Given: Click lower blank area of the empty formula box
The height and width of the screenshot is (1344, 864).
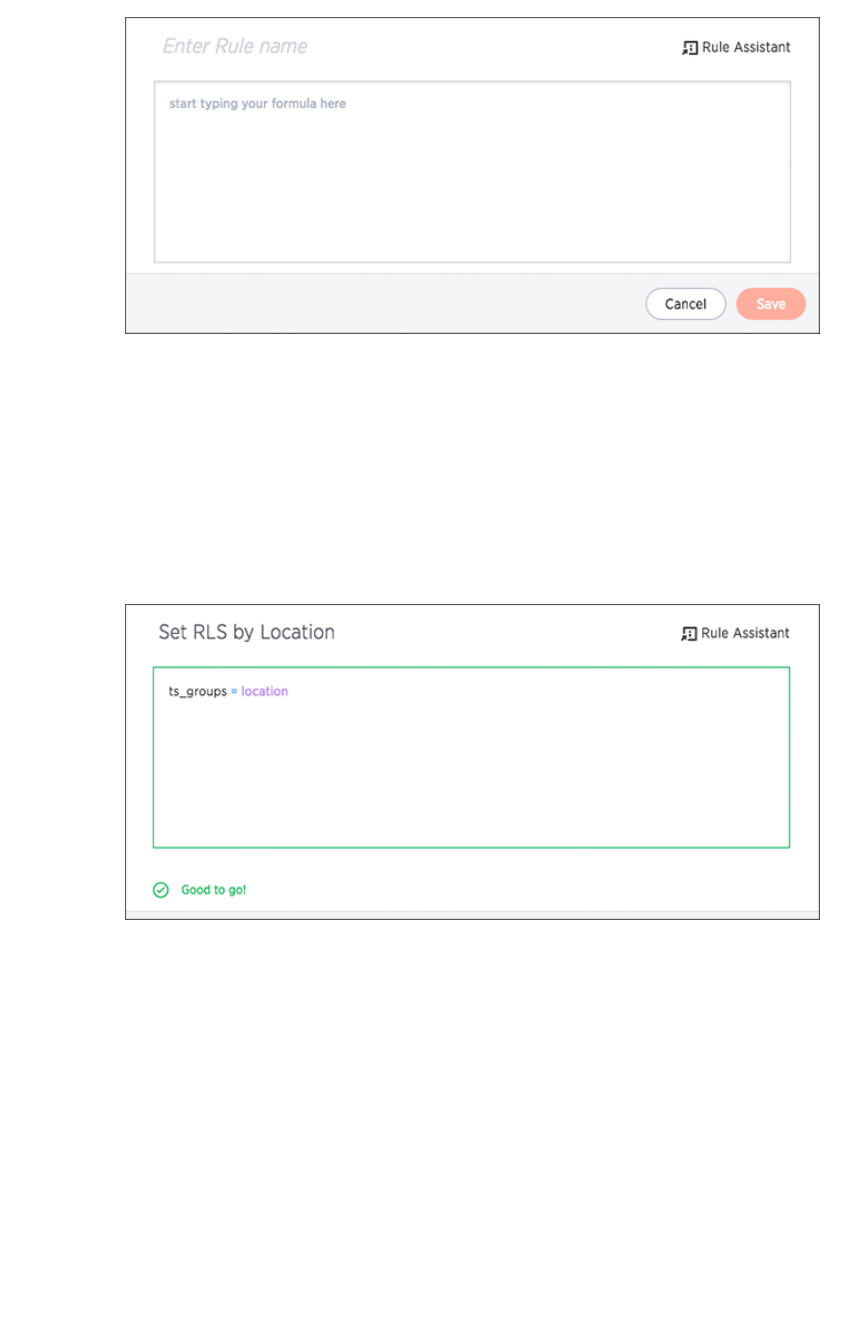Looking at the screenshot, I should (470, 220).
